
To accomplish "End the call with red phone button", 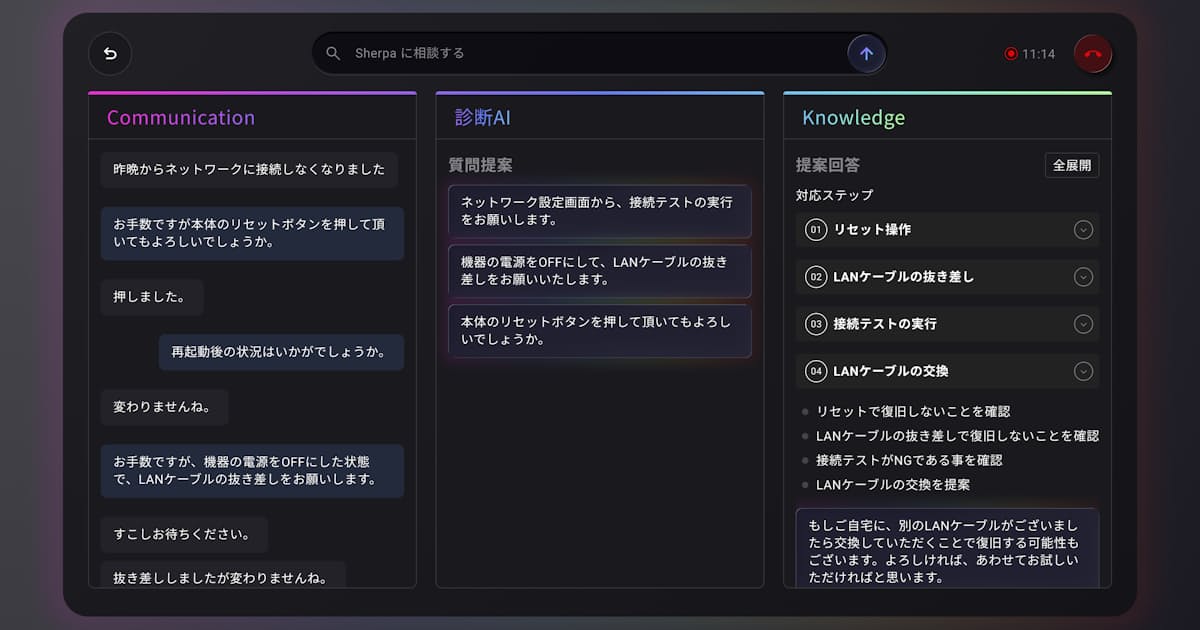I will (1093, 54).
